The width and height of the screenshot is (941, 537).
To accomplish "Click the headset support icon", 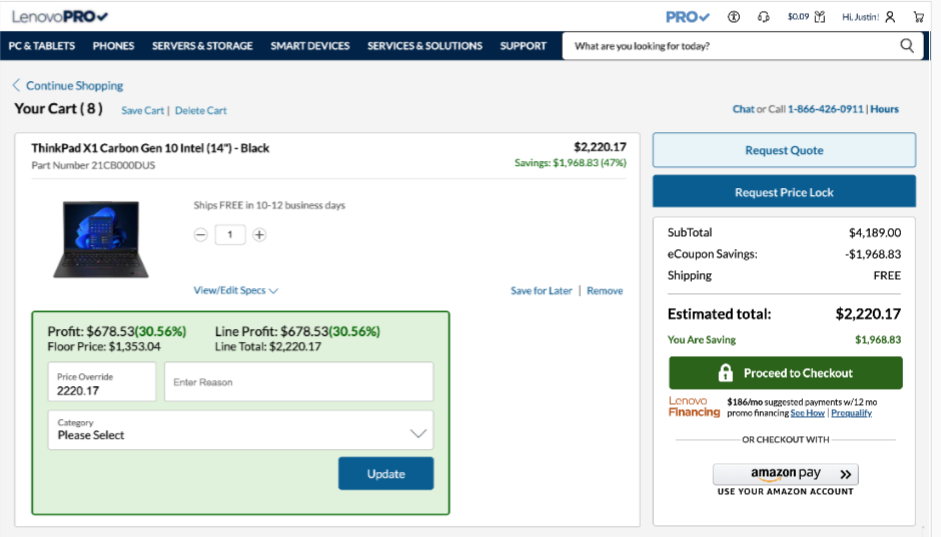I will tap(763, 17).
